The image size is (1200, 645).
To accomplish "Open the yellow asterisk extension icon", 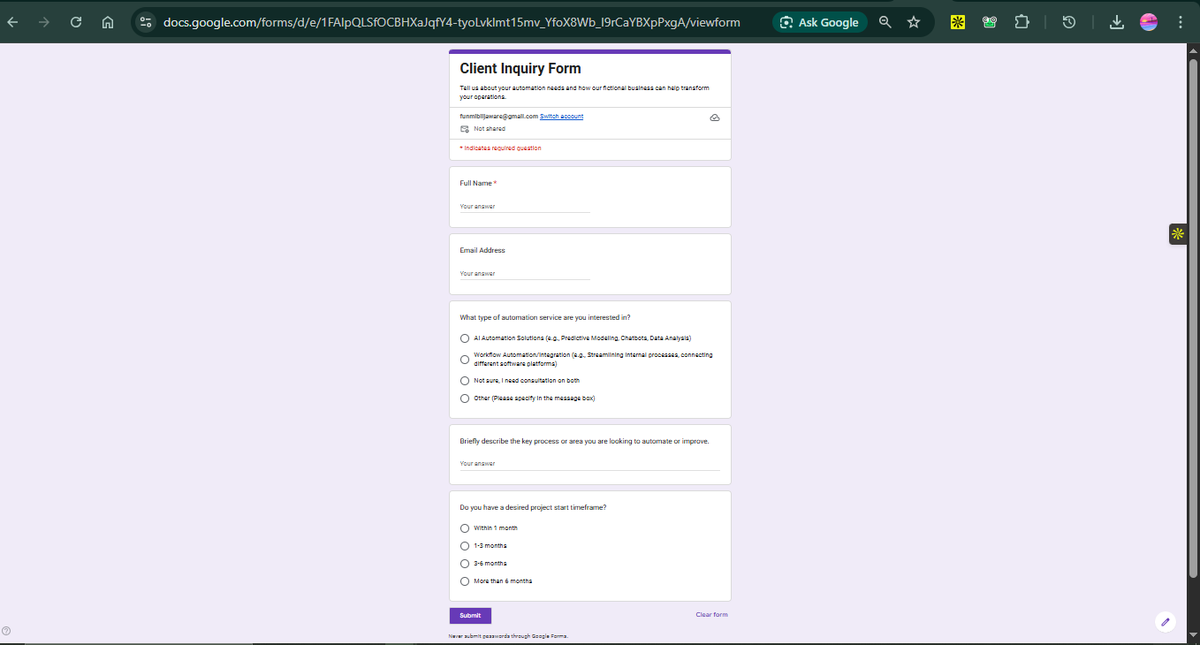I will tap(957, 22).
